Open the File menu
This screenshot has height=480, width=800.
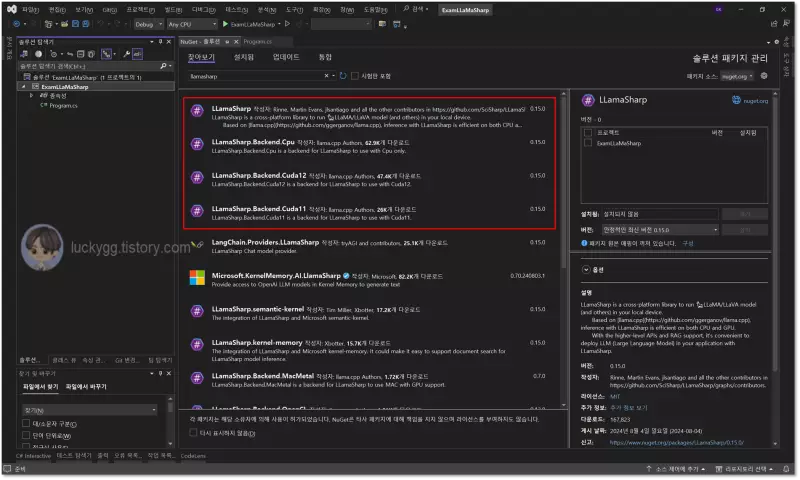tap(31, 10)
